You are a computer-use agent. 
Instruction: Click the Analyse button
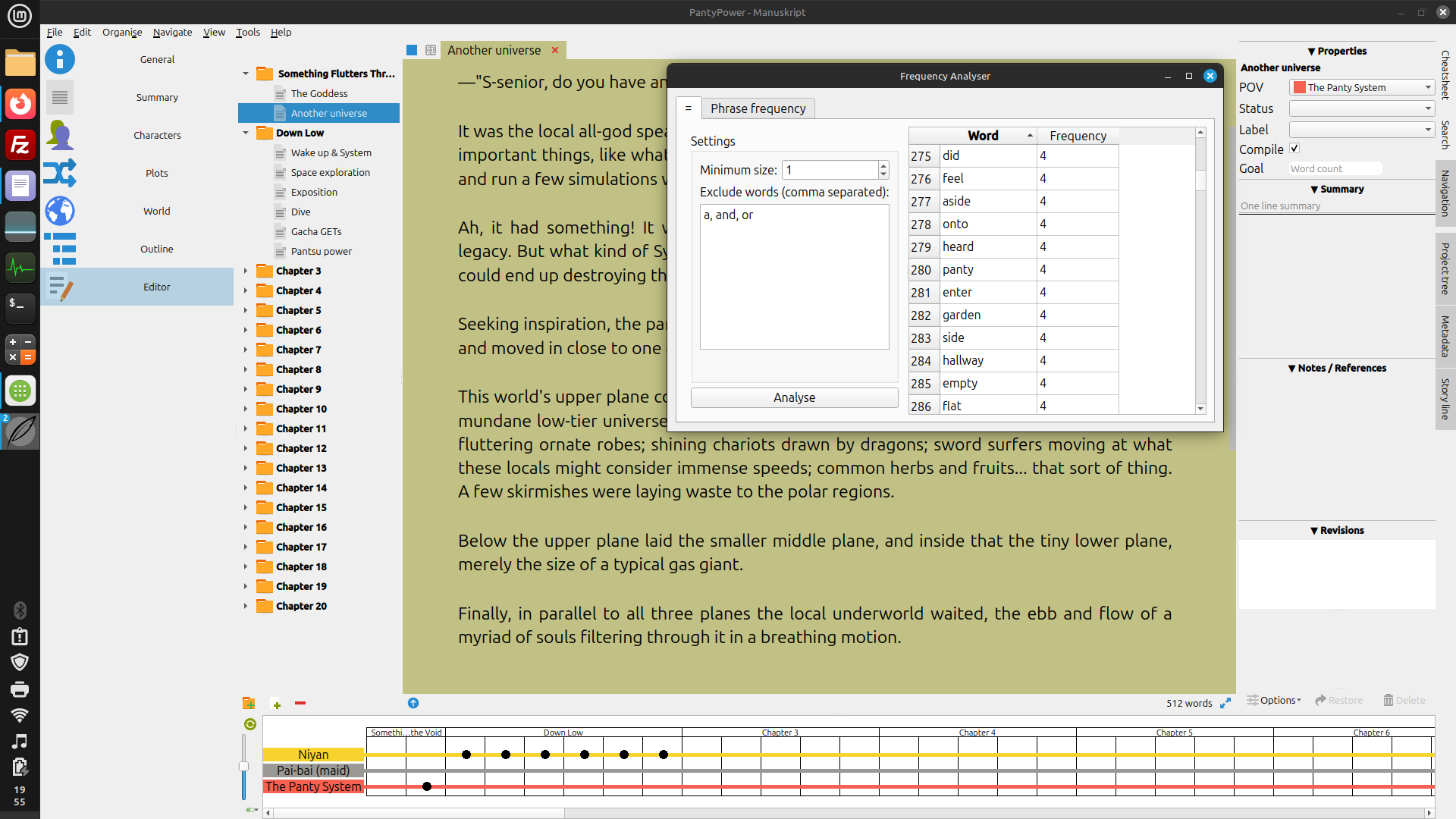(794, 397)
